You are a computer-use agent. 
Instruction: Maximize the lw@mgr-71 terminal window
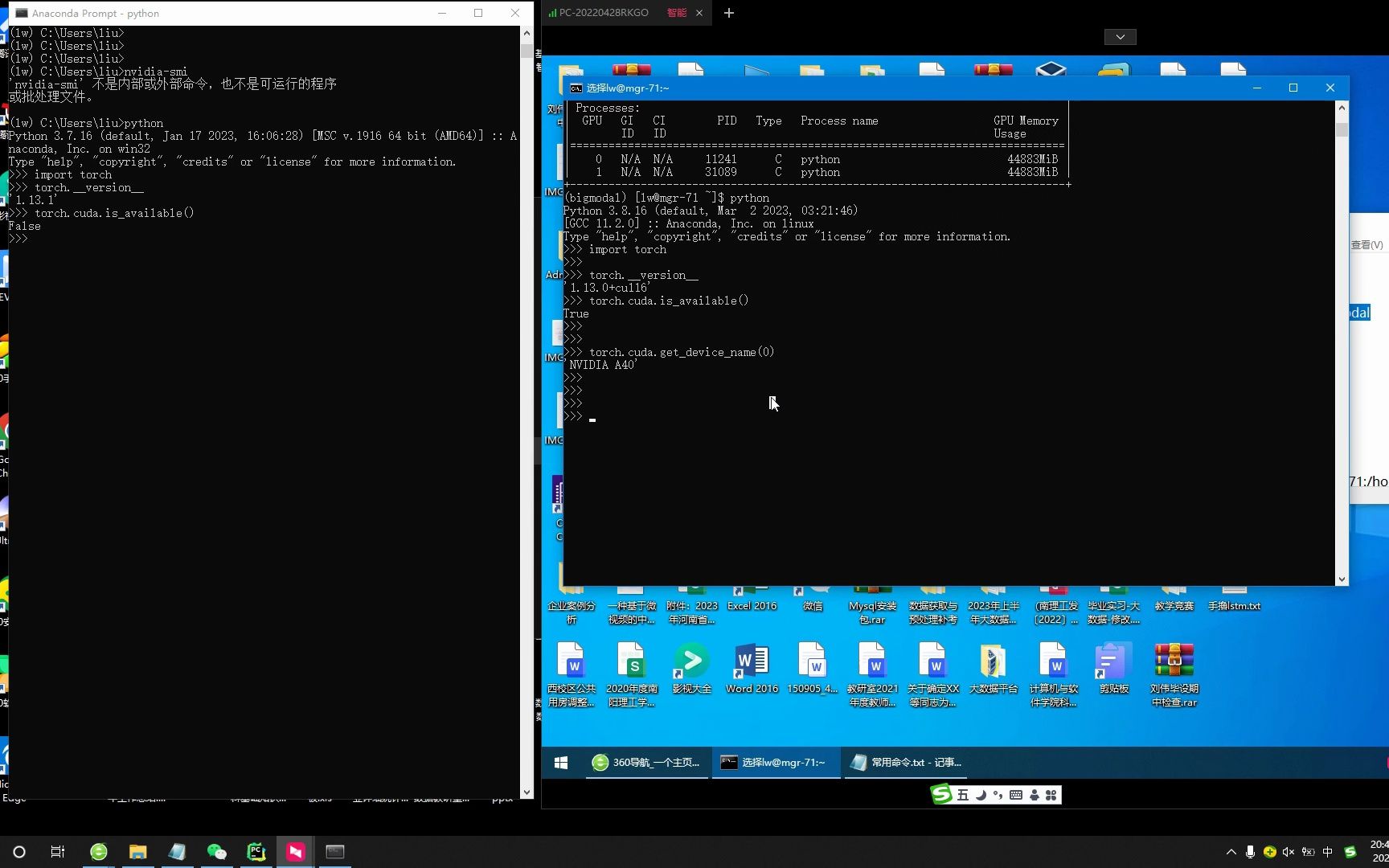point(1293,88)
